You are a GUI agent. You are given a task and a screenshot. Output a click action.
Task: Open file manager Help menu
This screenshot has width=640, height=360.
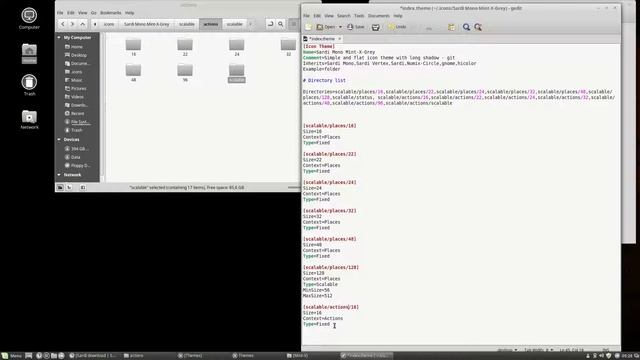[129, 13]
